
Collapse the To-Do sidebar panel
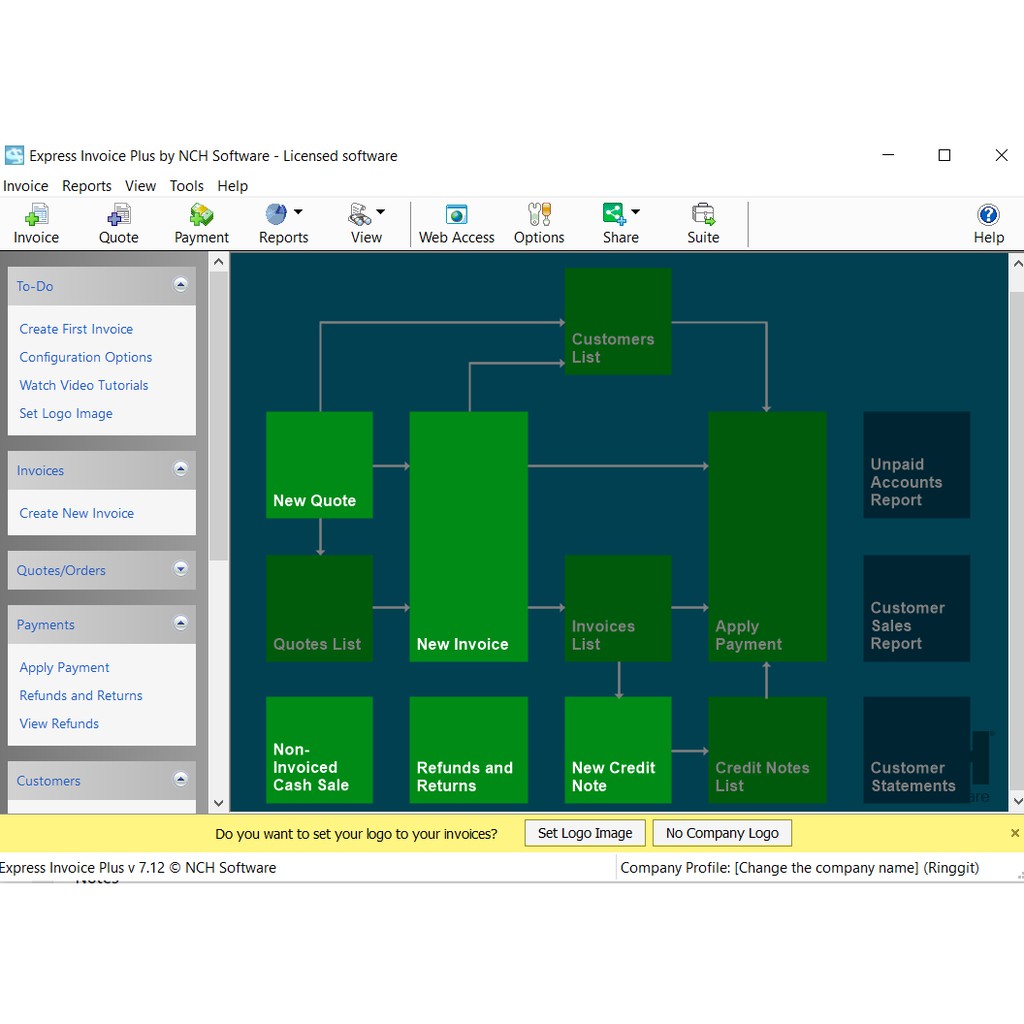[181, 285]
